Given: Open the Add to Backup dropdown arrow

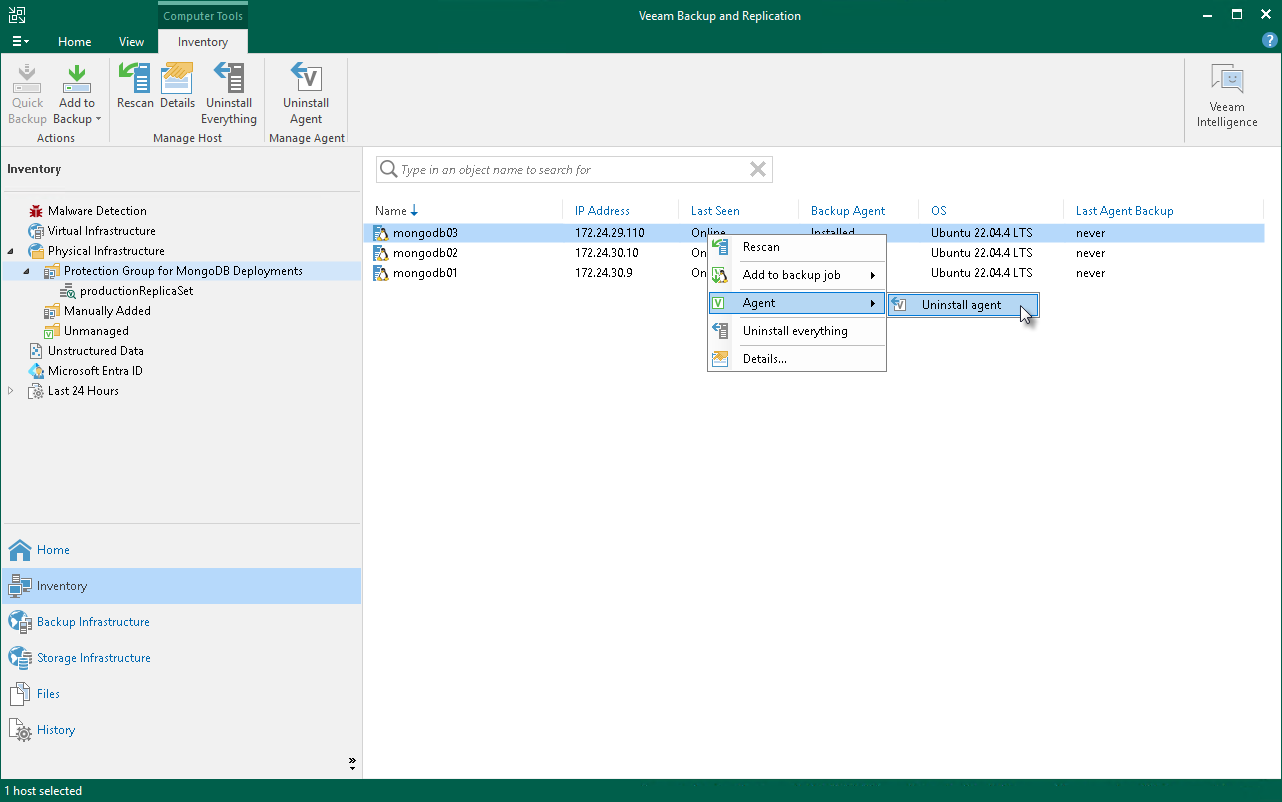Looking at the screenshot, I should coord(99,120).
